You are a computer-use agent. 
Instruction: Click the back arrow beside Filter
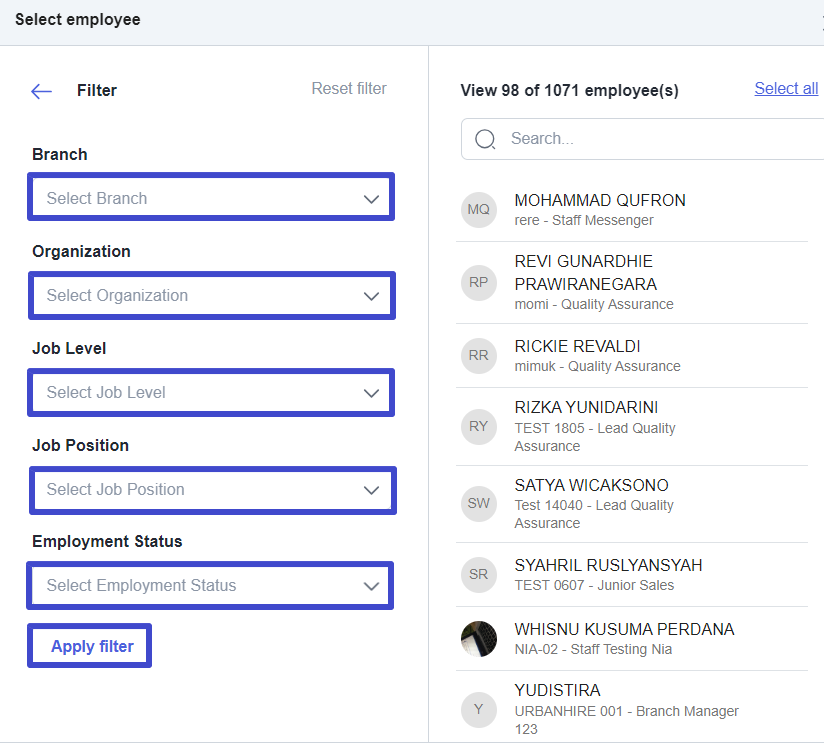[41, 91]
